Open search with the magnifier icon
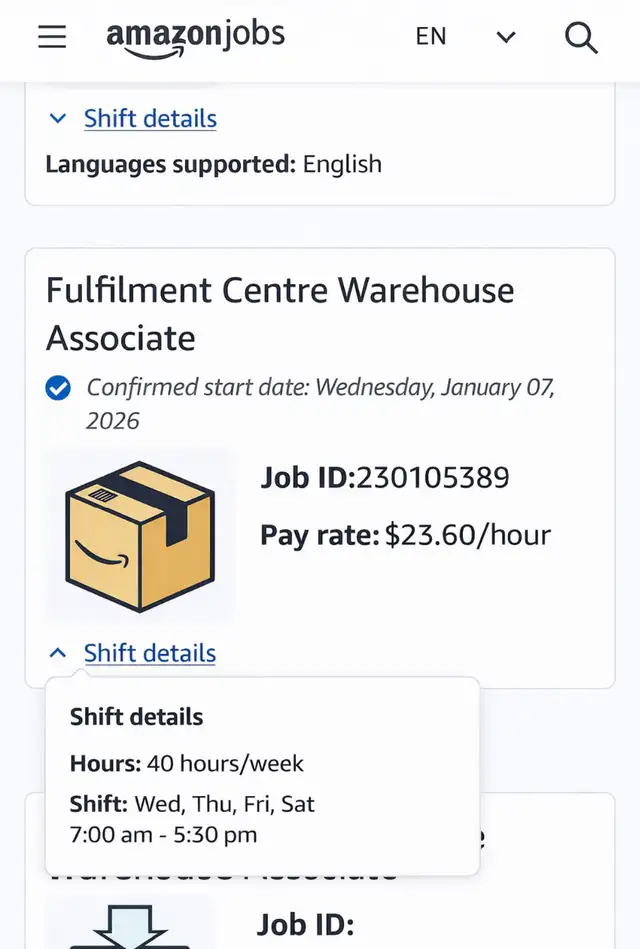 [581, 37]
